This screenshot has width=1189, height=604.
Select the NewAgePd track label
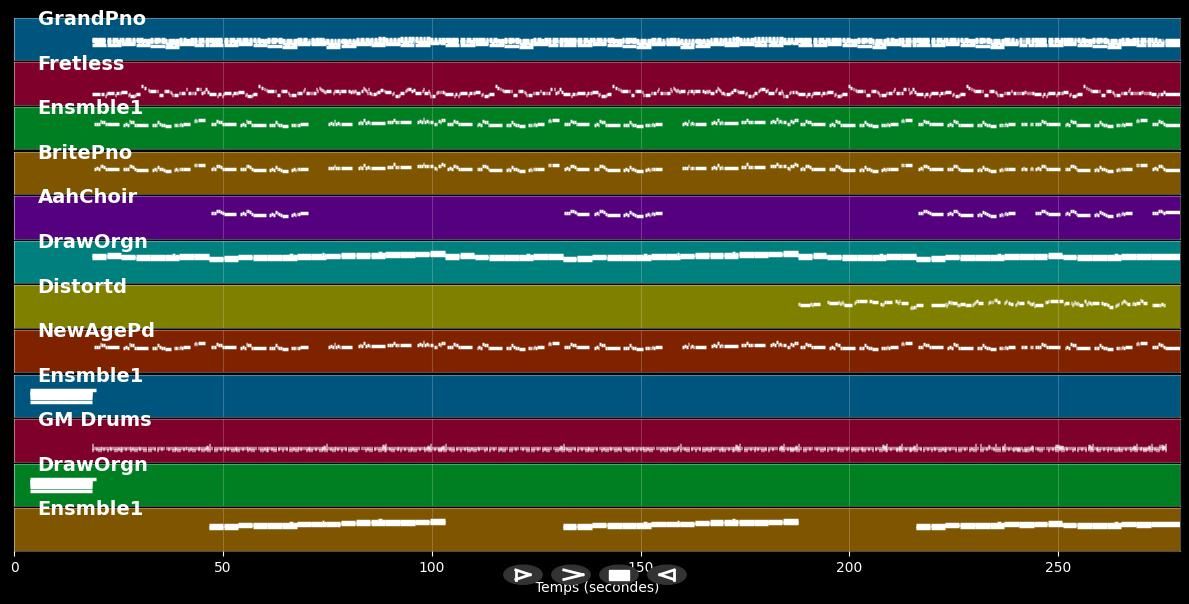[96, 331]
